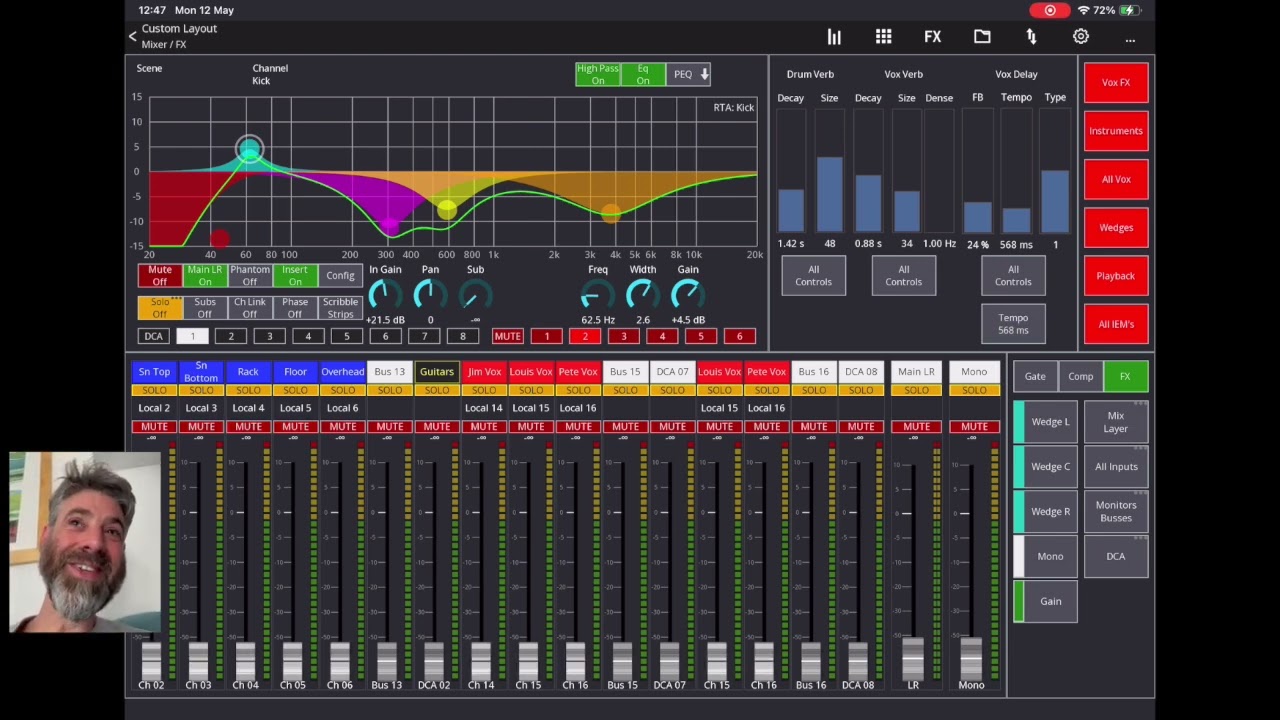Adjust the EQ Width rotary knob
This screenshot has height=720, width=1280.
(642, 295)
